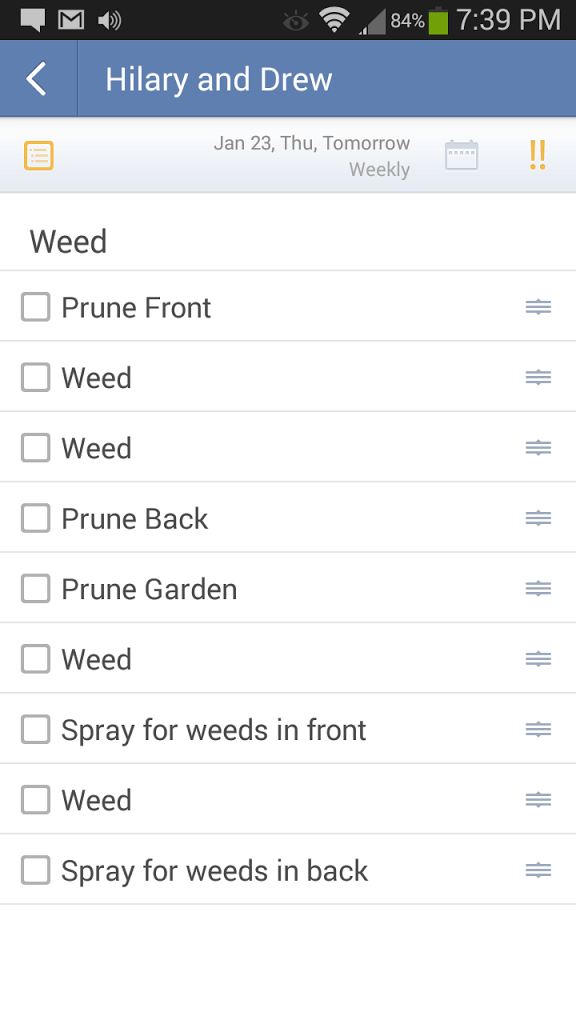Select the Prune Garden subtask text
576x1024 pixels.
tap(149, 589)
